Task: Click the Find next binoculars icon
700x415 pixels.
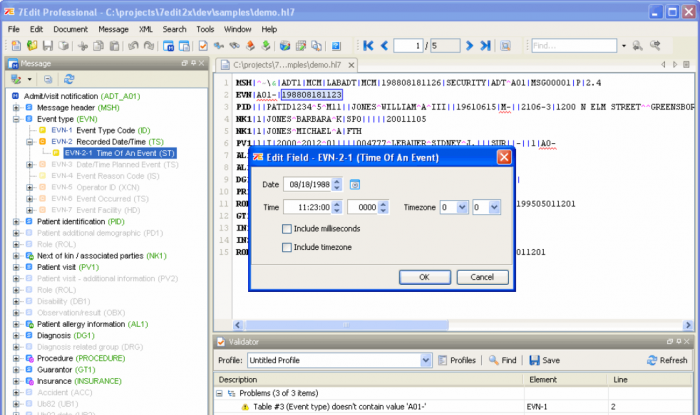Action: click(x=655, y=46)
